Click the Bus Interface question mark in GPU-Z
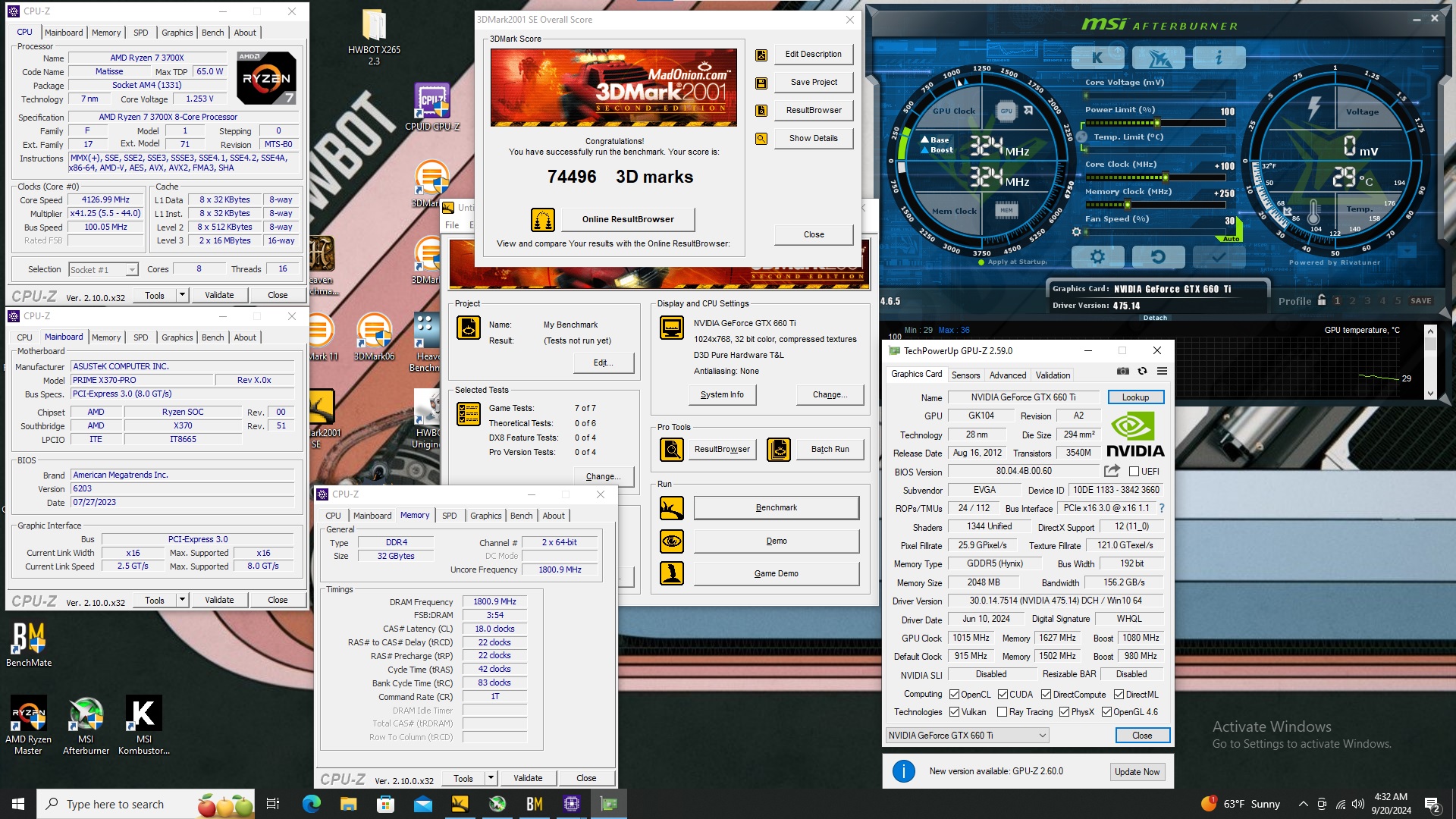Screen dimensions: 1456x819 1161,508
